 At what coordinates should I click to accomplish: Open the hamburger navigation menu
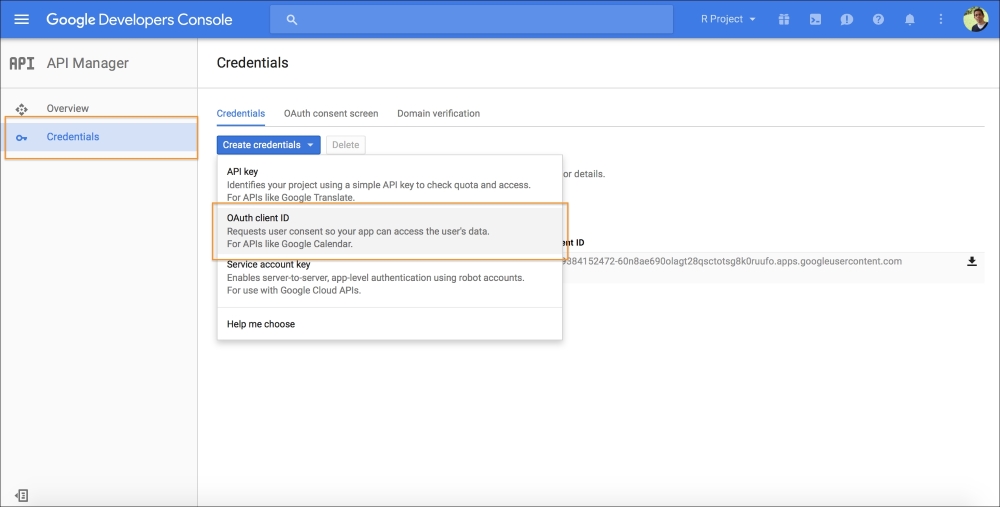[22, 19]
